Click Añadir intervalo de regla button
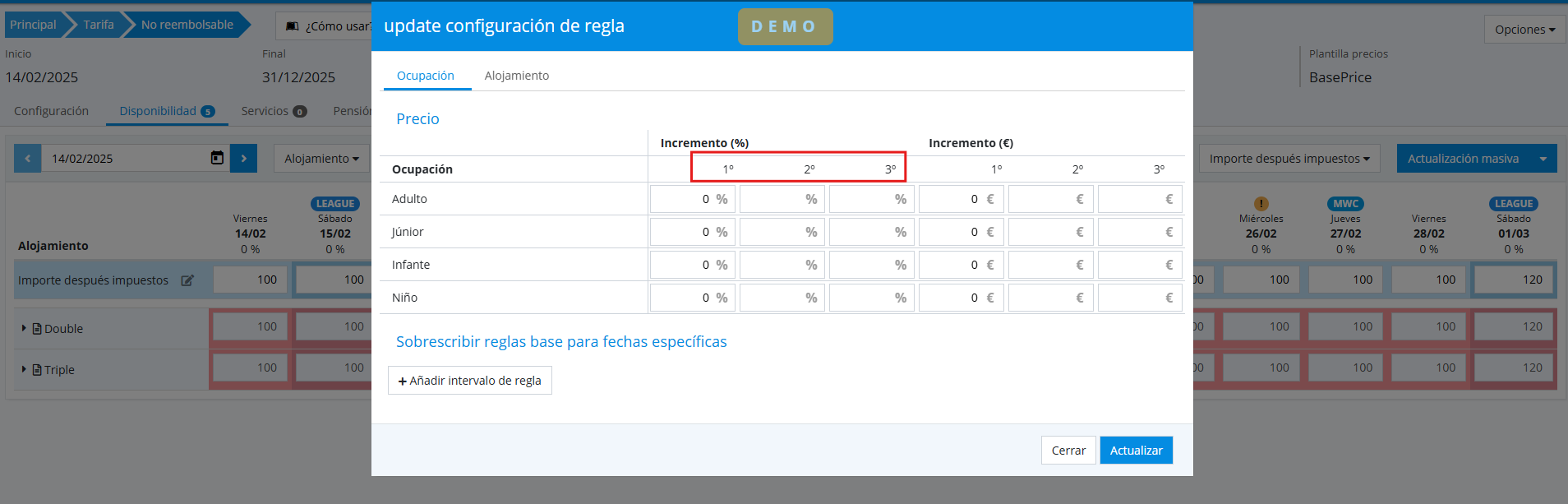The height and width of the screenshot is (504, 1568). click(x=470, y=381)
